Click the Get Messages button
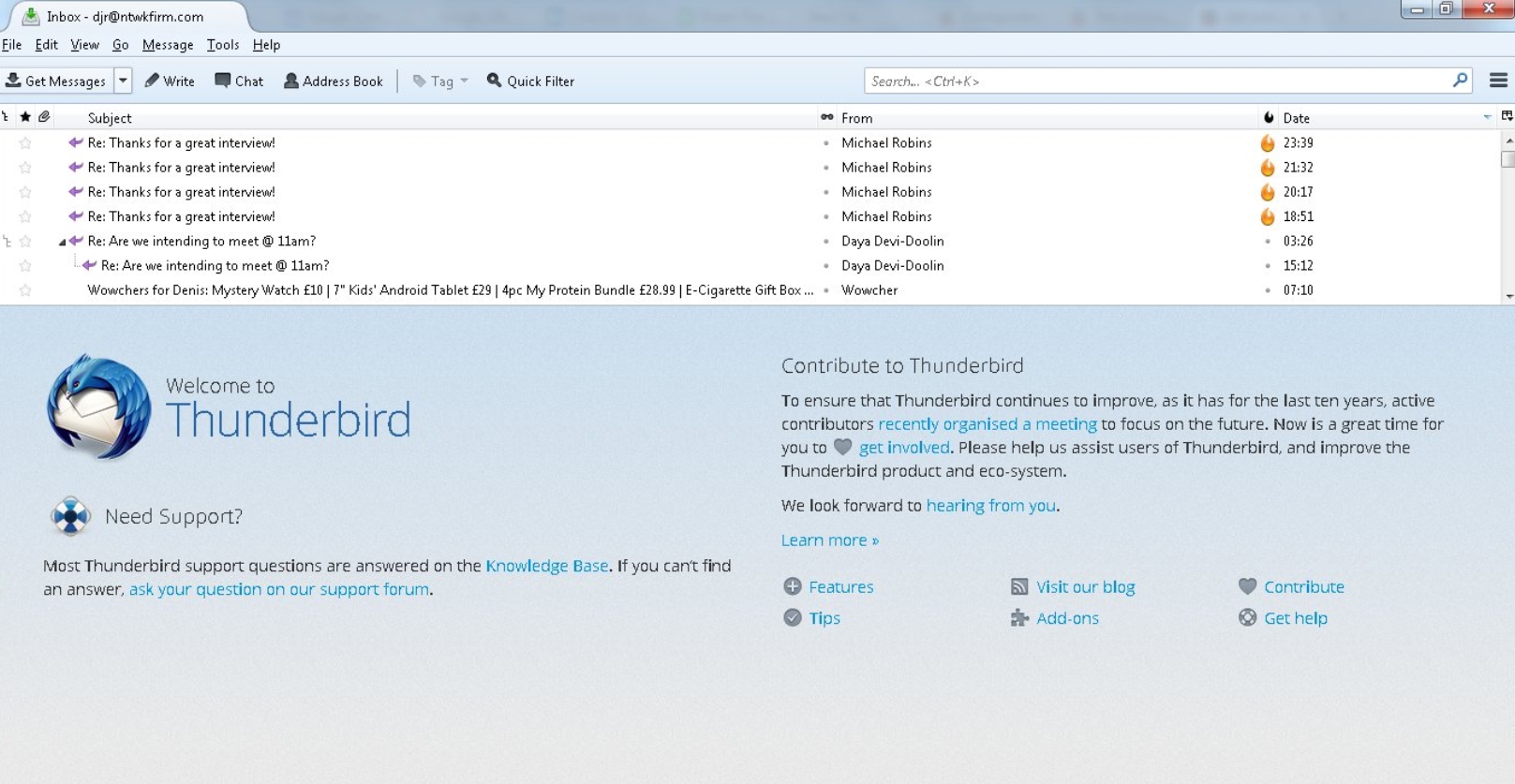Image resolution: width=1515 pixels, height=784 pixels. (56, 81)
